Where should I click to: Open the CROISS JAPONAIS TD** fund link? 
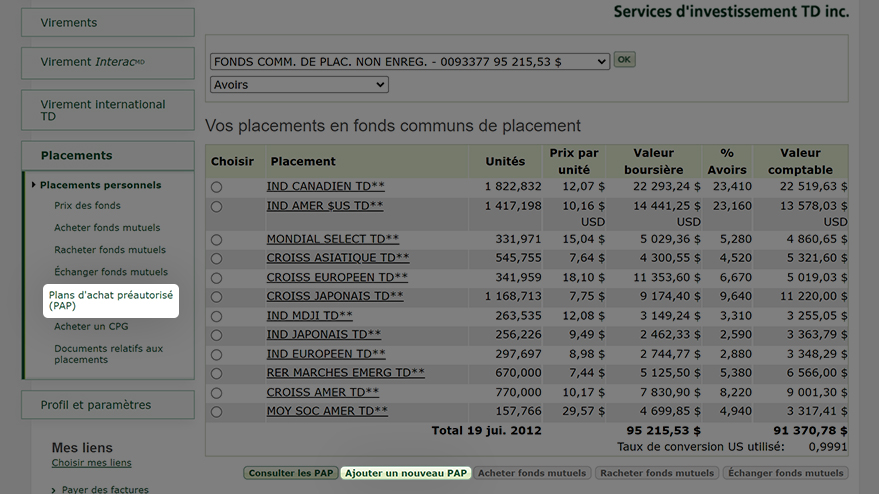point(335,296)
